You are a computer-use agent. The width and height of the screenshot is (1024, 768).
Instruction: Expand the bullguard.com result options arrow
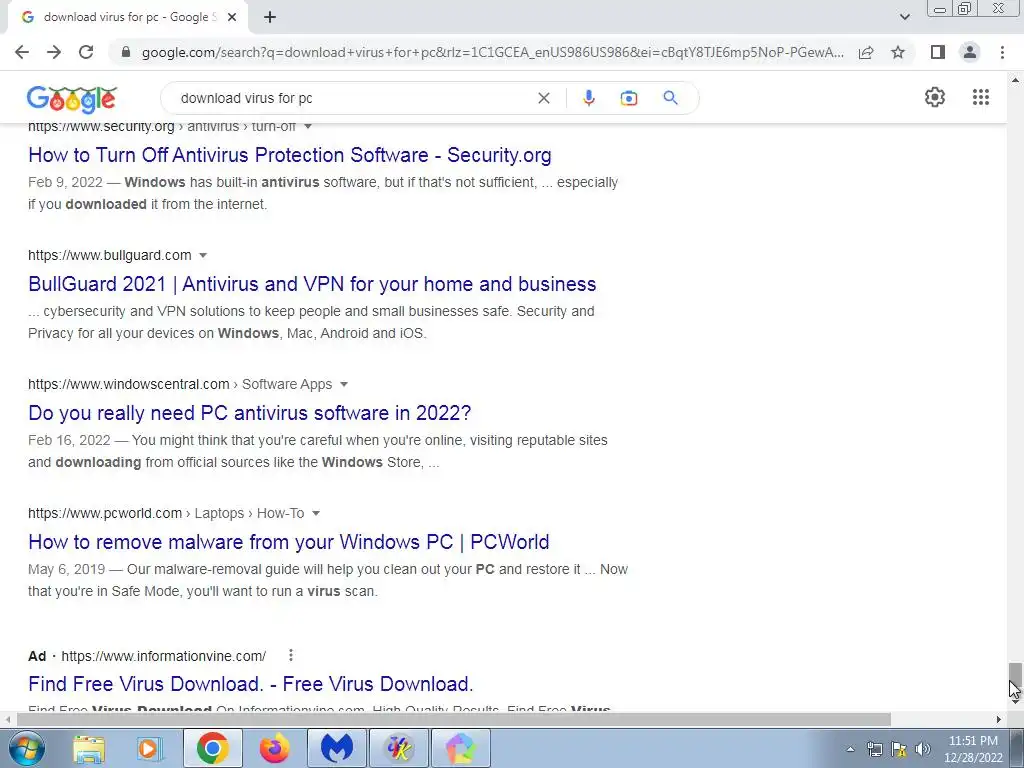pyautogui.click(x=203, y=255)
